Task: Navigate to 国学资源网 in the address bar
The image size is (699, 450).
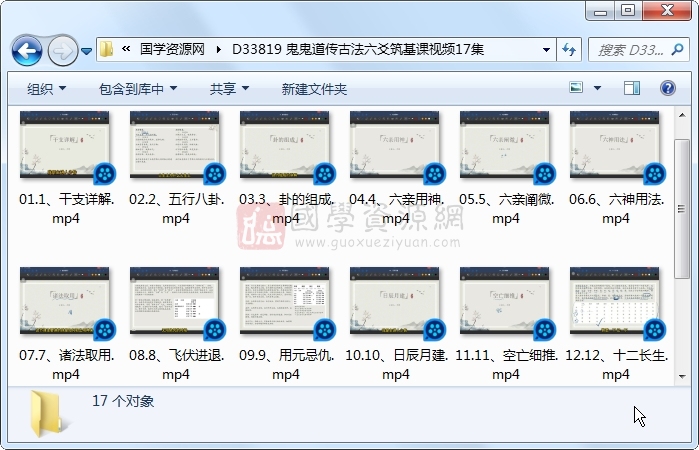Action: [x=172, y=49]
